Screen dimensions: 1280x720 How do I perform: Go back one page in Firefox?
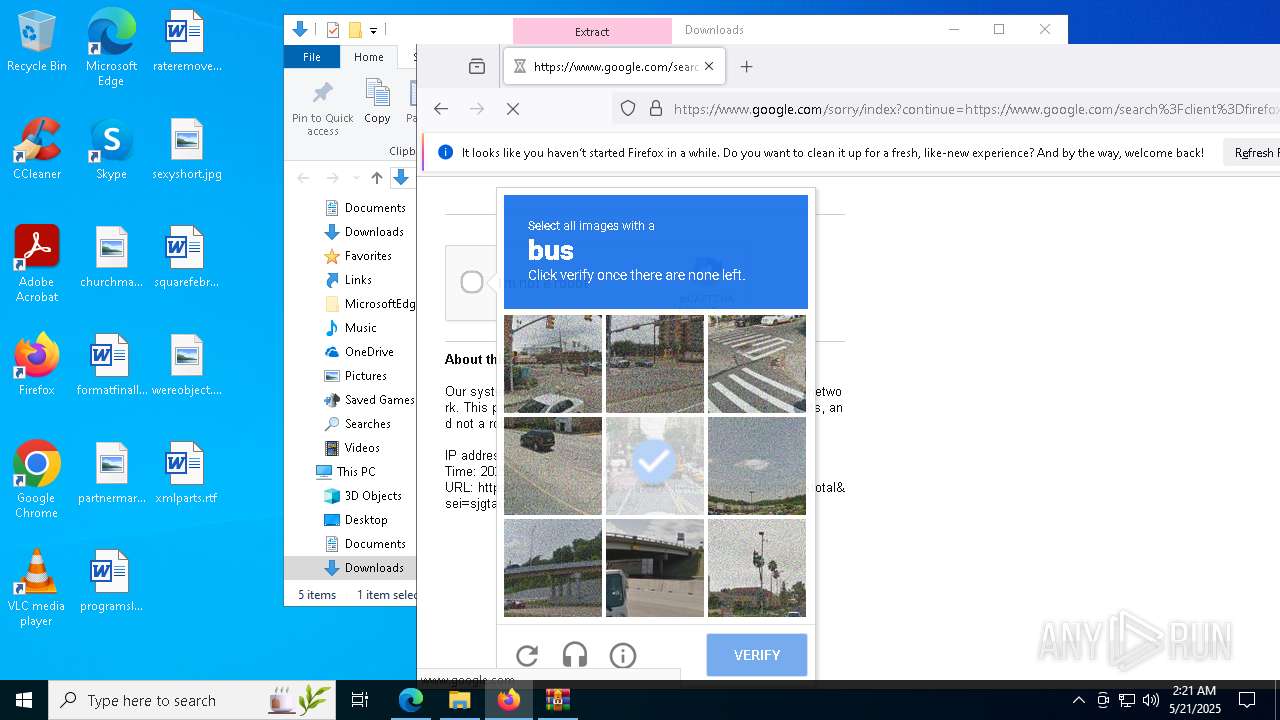tap(441, 109)
